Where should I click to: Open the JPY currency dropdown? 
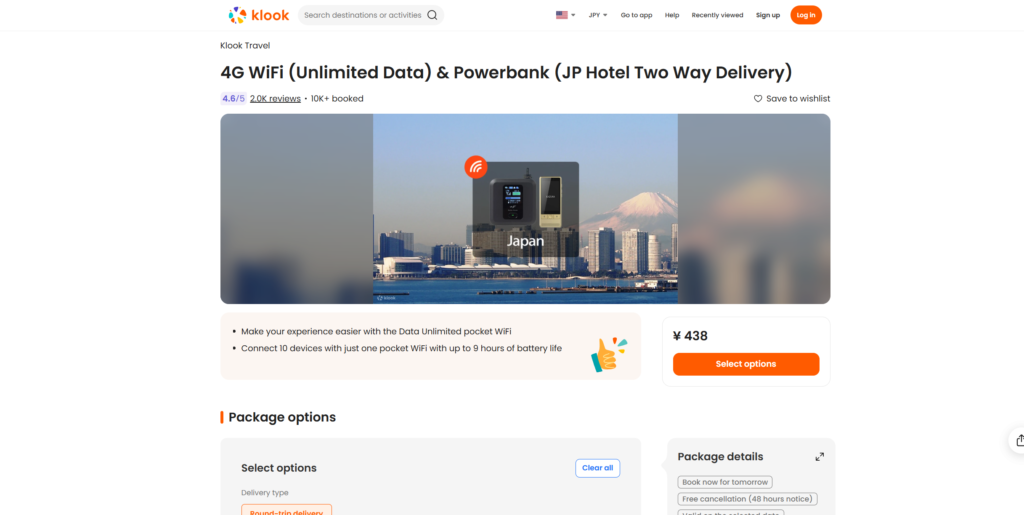click(x=598, y=15)
